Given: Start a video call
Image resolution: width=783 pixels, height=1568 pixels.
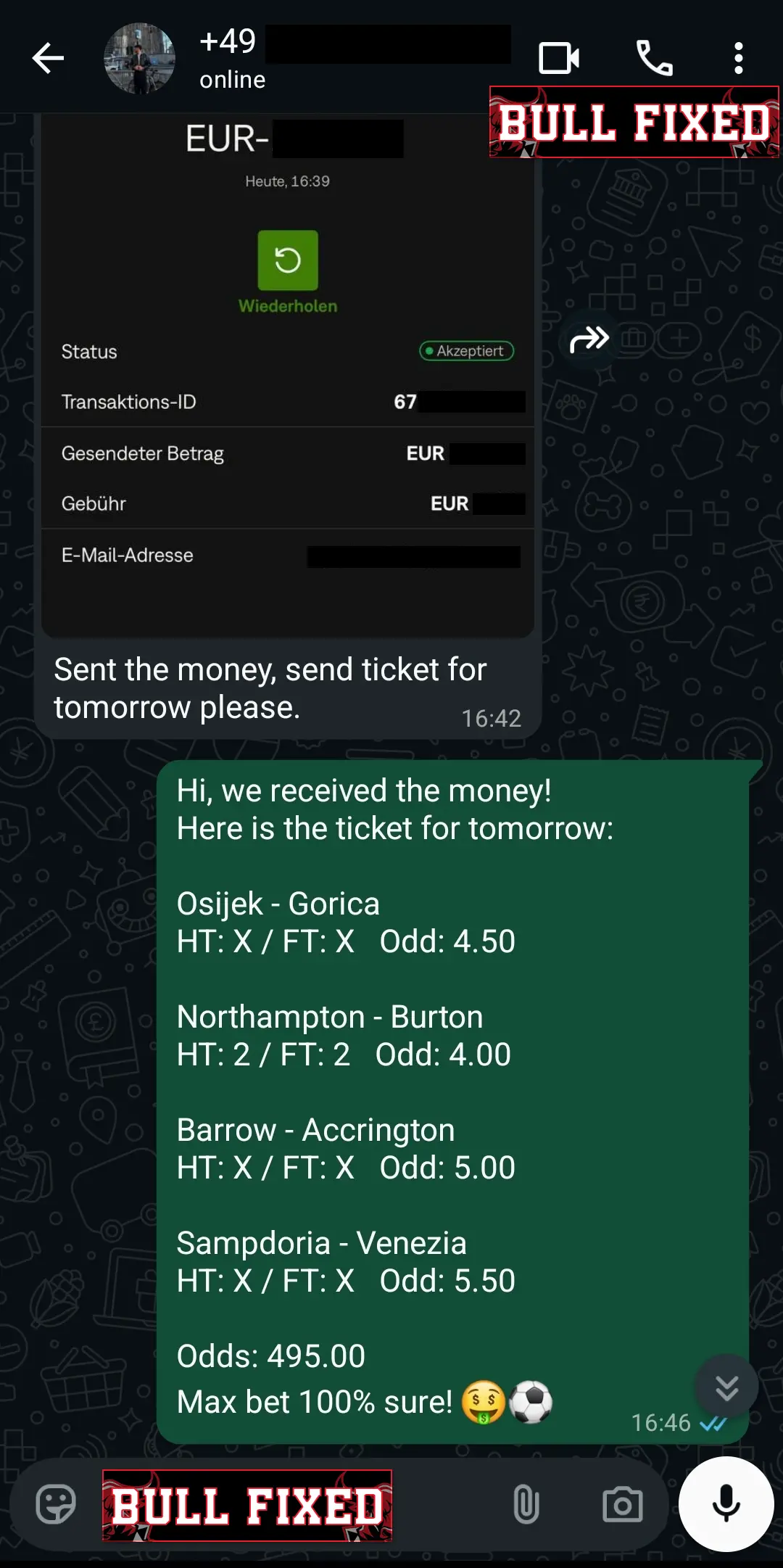Looking at the screenshot, I should tap(558, 58).
